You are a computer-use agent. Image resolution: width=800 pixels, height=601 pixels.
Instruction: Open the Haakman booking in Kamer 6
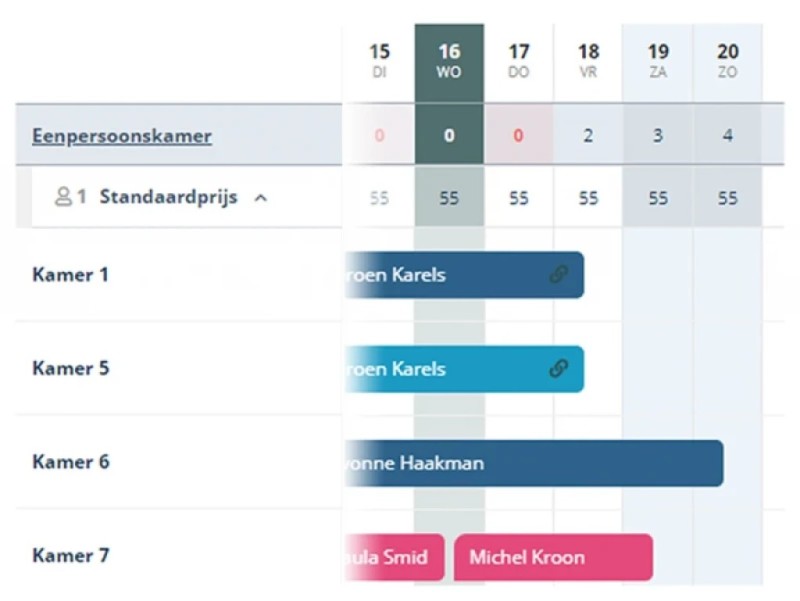coord(530,463)
